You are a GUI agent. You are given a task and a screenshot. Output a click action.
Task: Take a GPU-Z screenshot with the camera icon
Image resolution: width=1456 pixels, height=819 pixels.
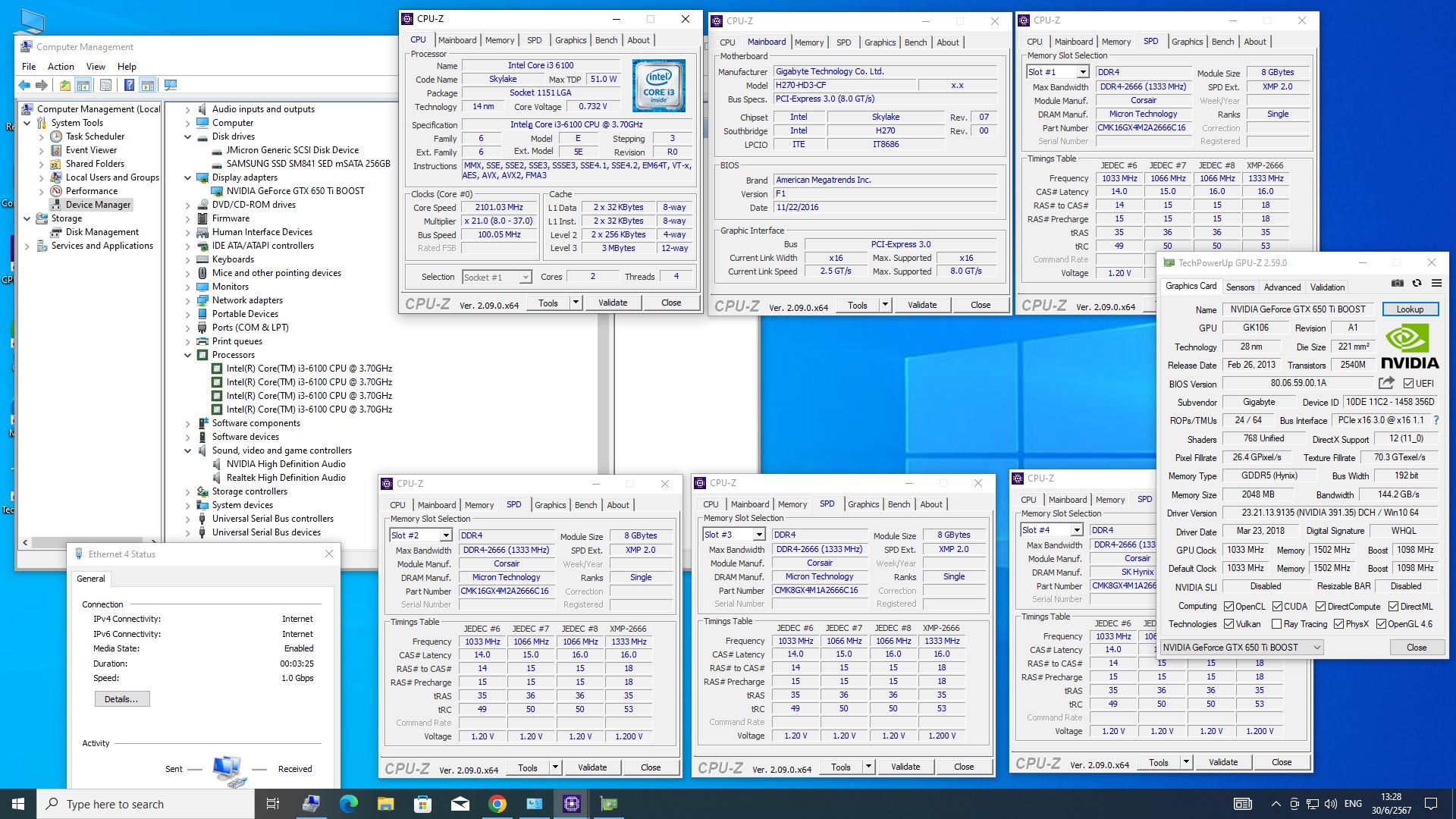(x=1397, y=283)
